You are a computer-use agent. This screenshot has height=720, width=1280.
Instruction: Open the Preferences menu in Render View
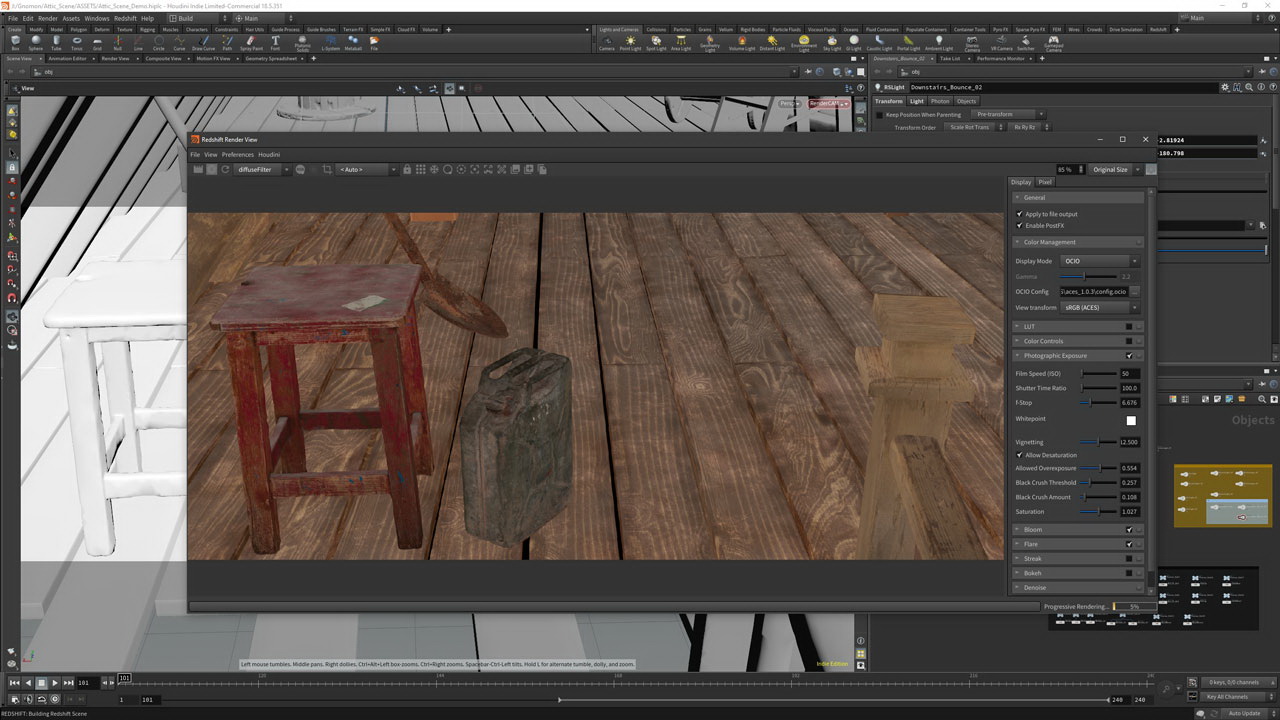238,154
